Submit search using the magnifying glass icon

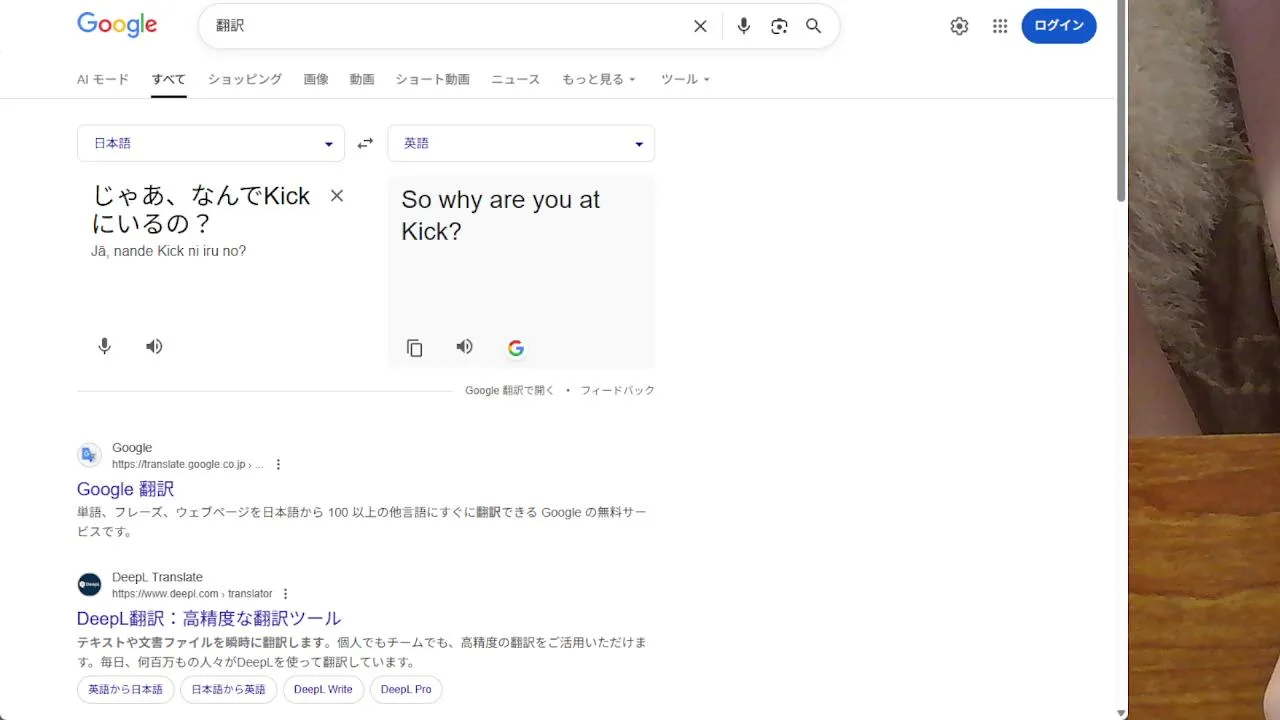coord(814,26)
